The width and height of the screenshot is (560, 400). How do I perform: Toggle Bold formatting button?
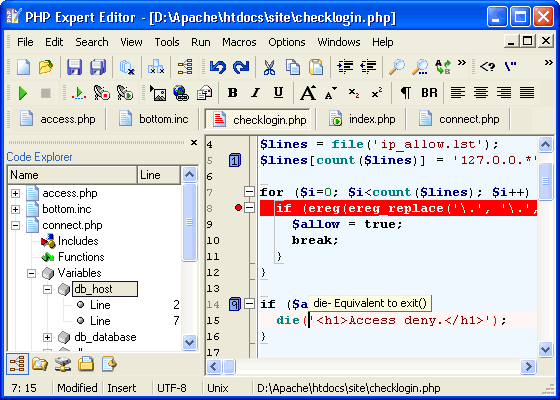click(232, 93)
